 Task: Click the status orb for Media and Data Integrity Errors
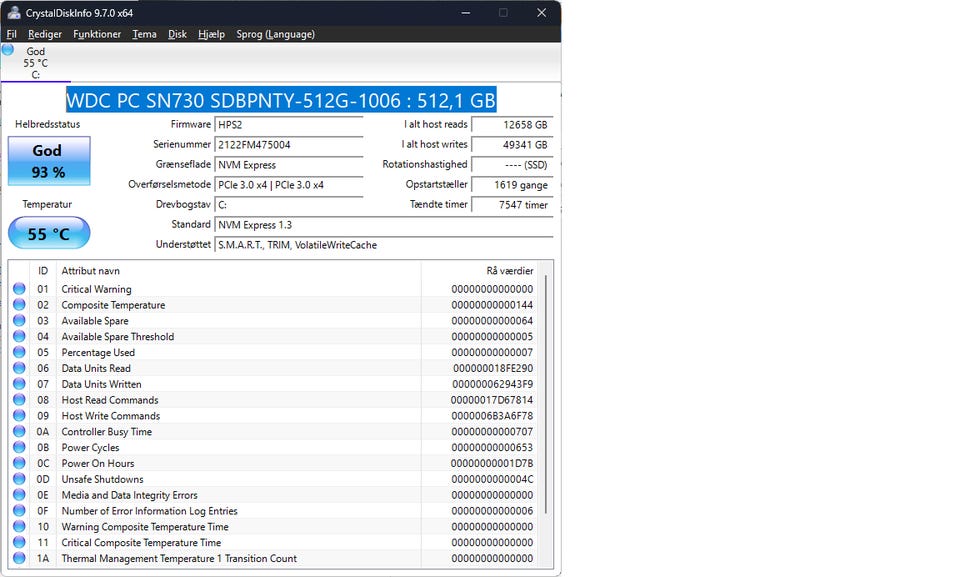[x=19, y=495]
